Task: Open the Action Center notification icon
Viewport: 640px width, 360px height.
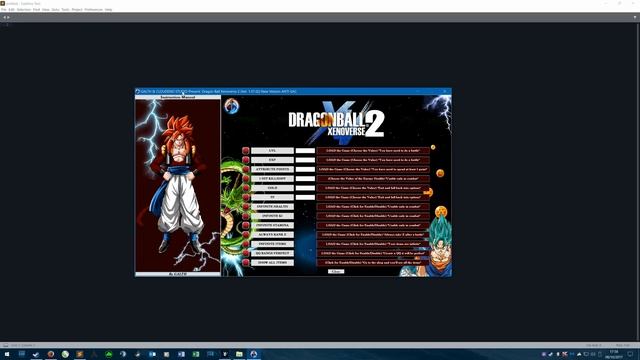Action: [x=631, y=354]
